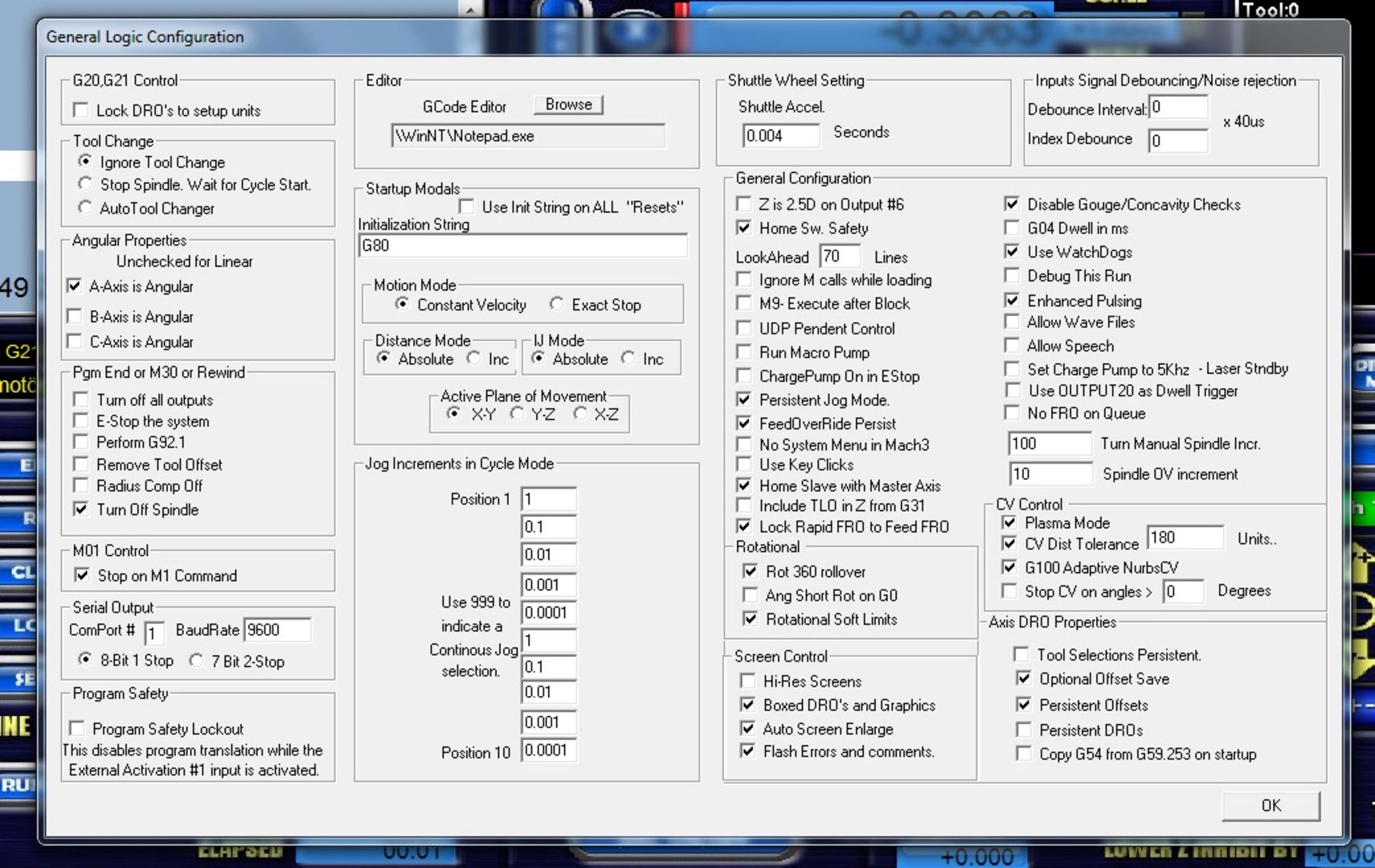Uncheck A-Axis is Angular
This screenshot has height=868, width=1375.
point(75,286)
